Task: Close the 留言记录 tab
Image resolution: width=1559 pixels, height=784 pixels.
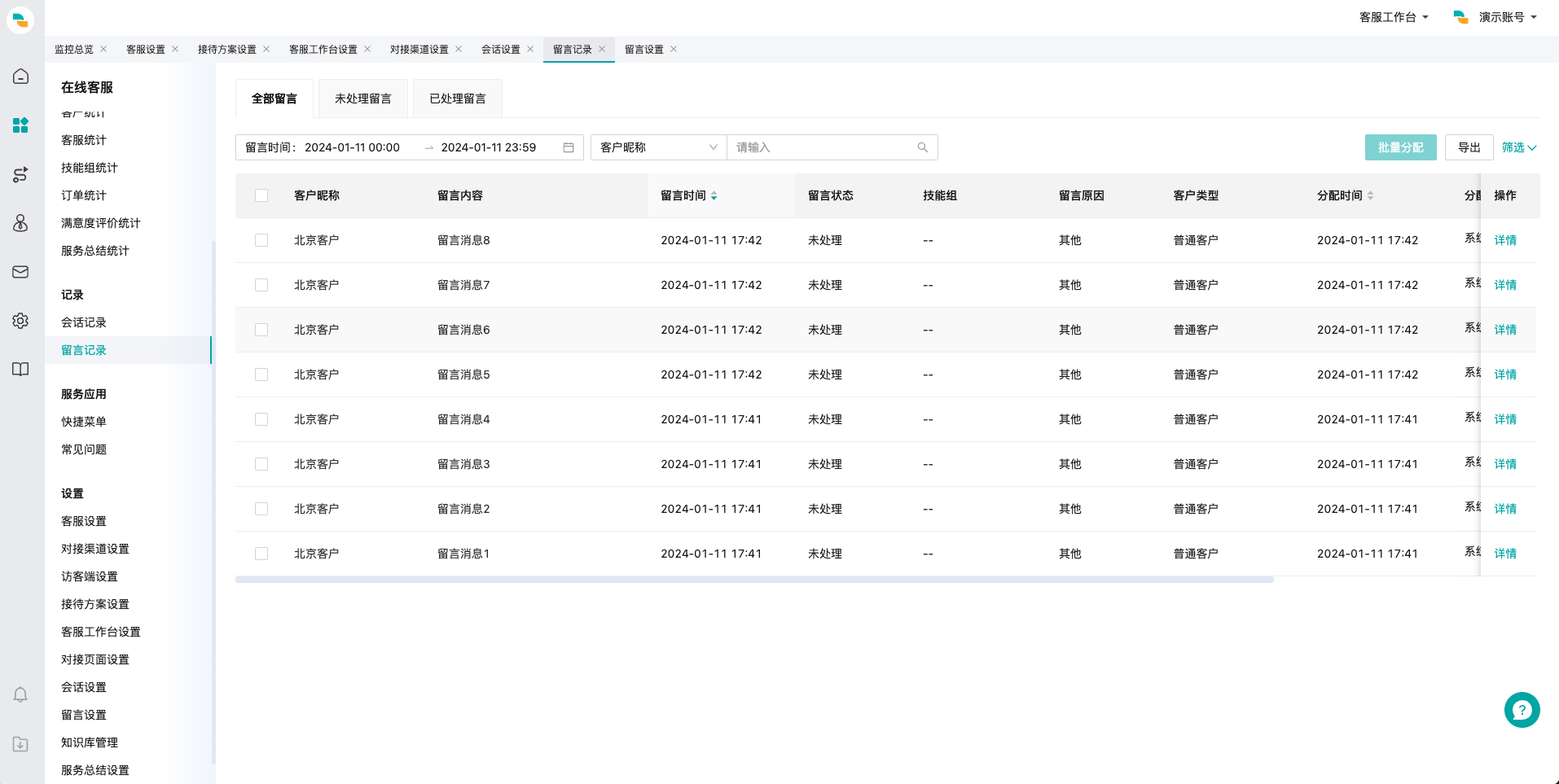Action: click(x=602, y=49)
